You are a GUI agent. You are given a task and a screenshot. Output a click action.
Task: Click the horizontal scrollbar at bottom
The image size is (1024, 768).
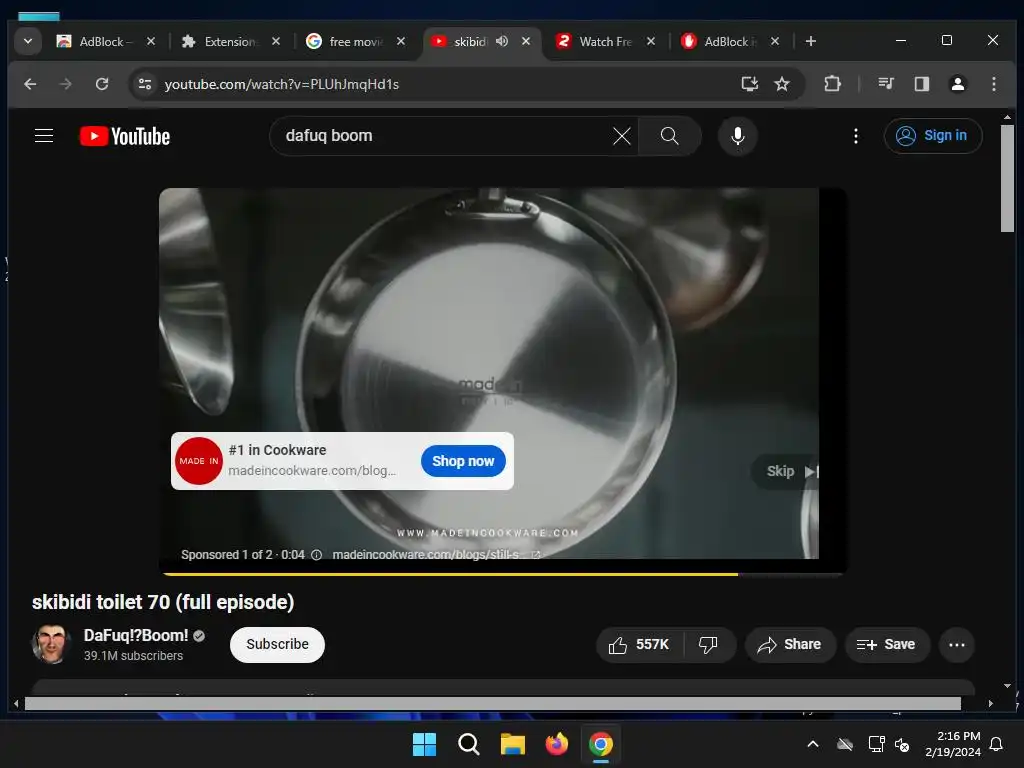[x=492, y=703]
